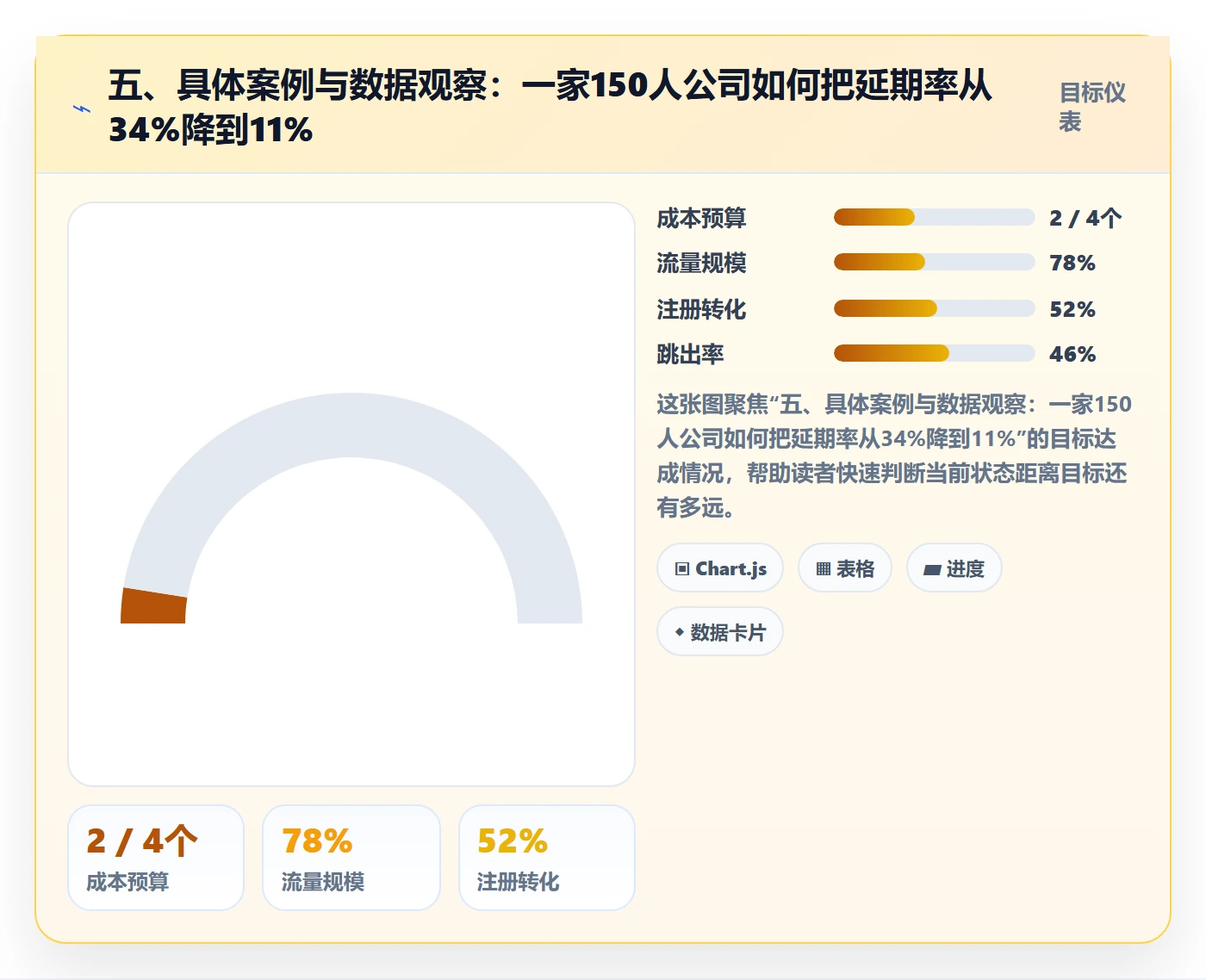Click the orange filled segment of the gauge
Screen dimensions: 1206x980
click(x=154, y=607)
